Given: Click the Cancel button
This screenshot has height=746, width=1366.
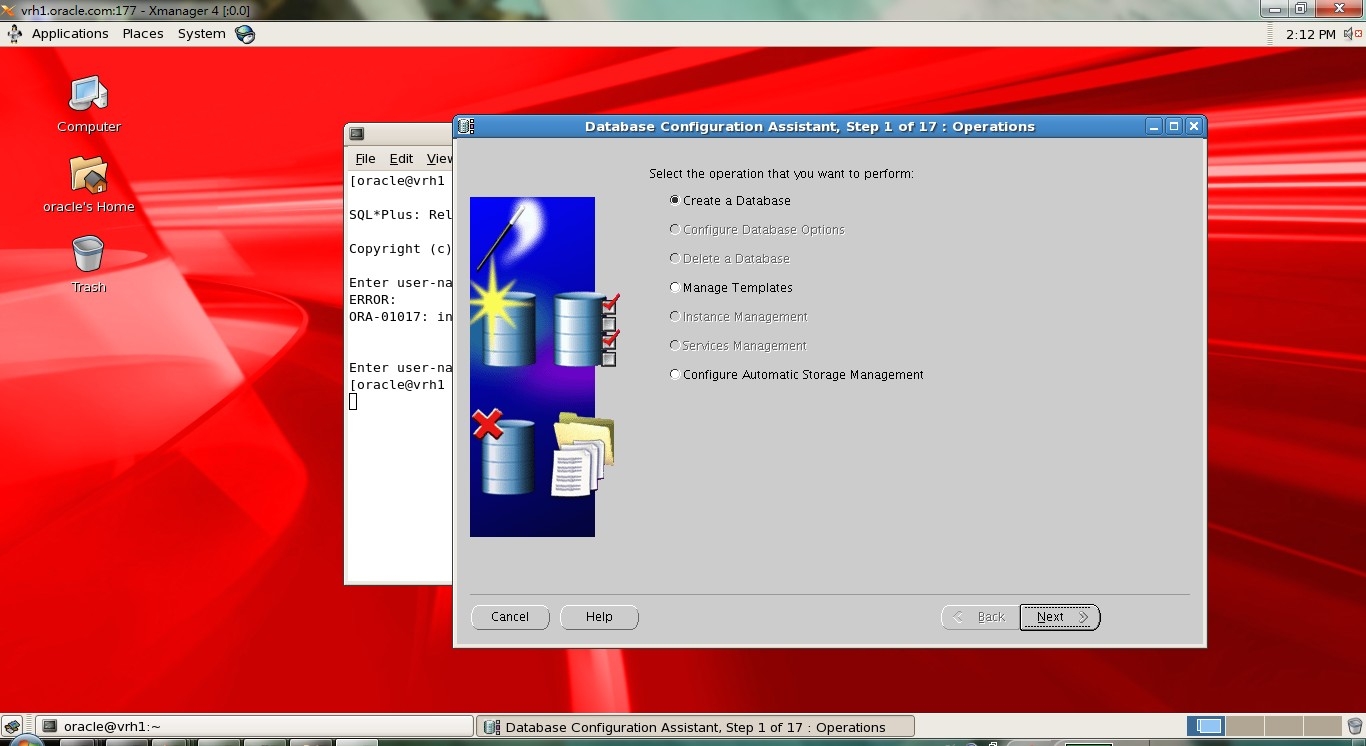Looking at the screenshot, I should tap(510, 617).
